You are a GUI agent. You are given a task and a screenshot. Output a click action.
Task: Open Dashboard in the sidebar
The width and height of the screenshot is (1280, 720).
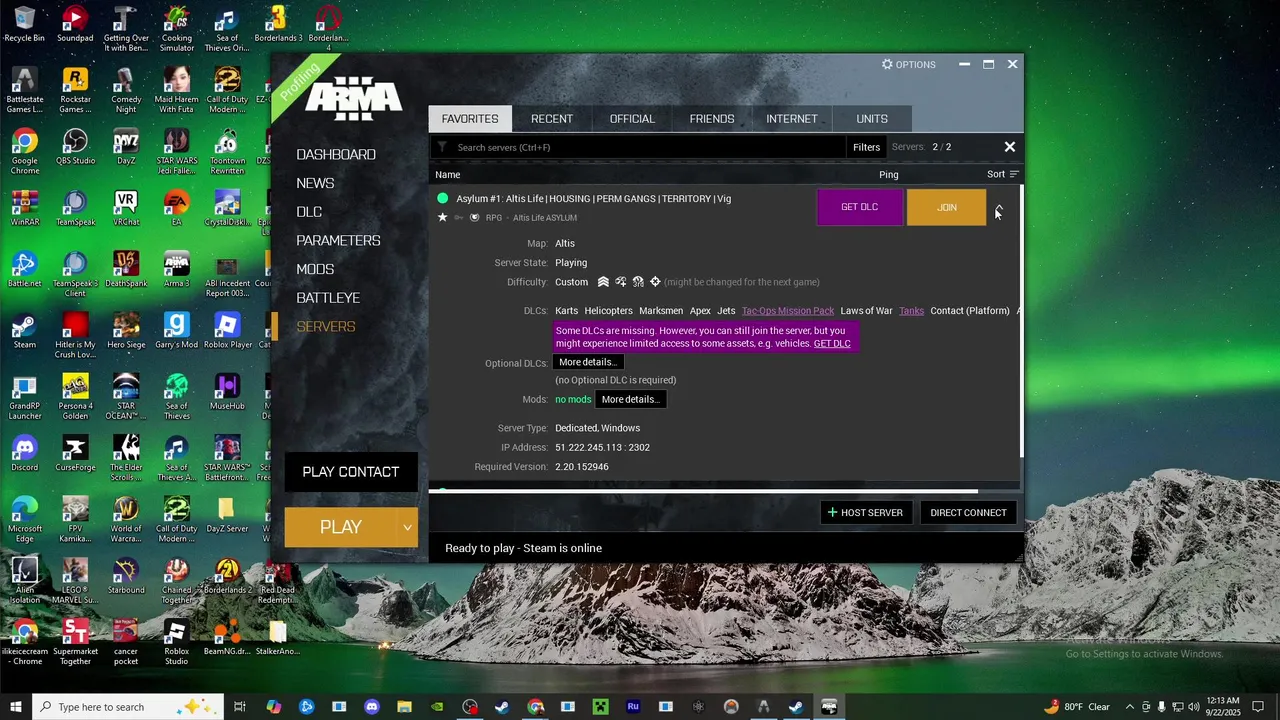click(336, 154)
